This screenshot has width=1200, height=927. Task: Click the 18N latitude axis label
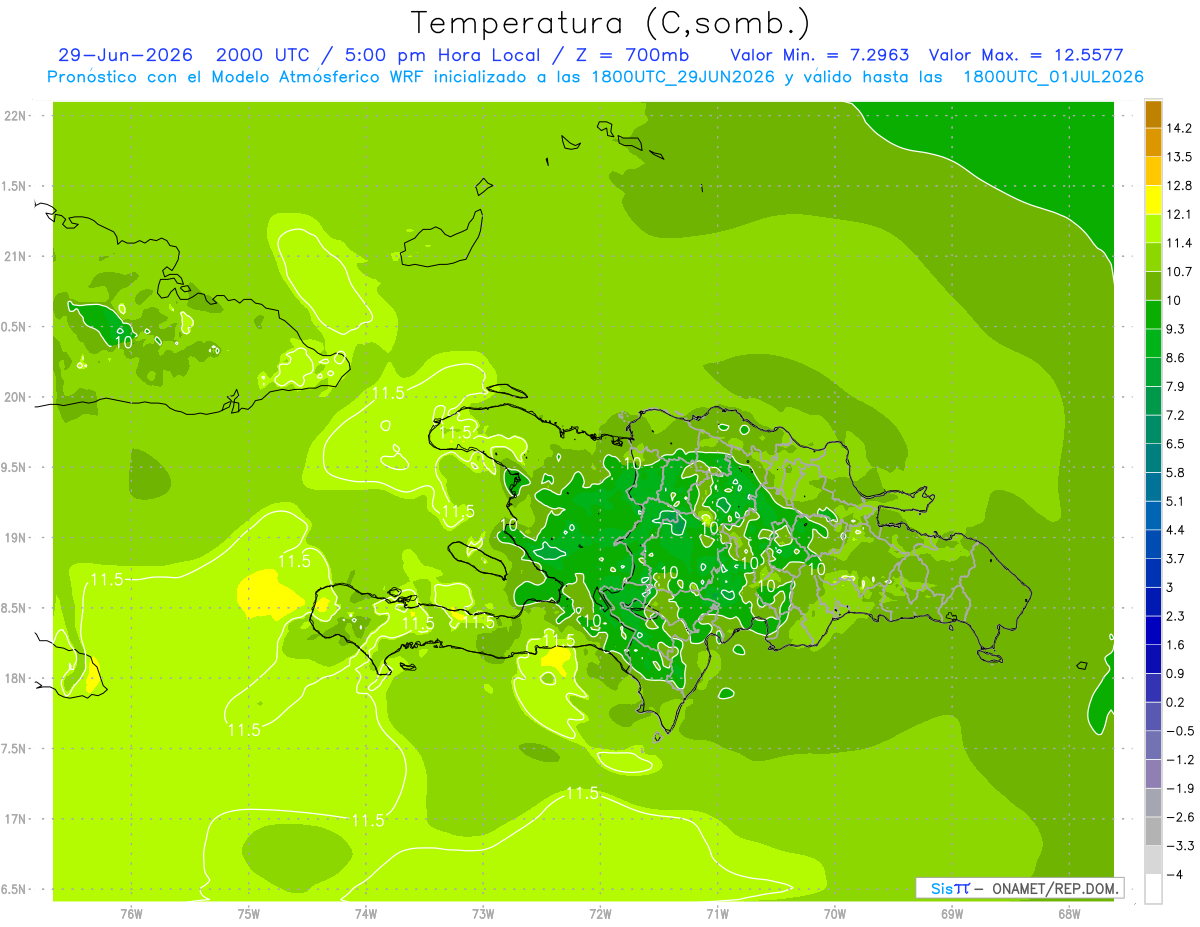coord(16,678)
